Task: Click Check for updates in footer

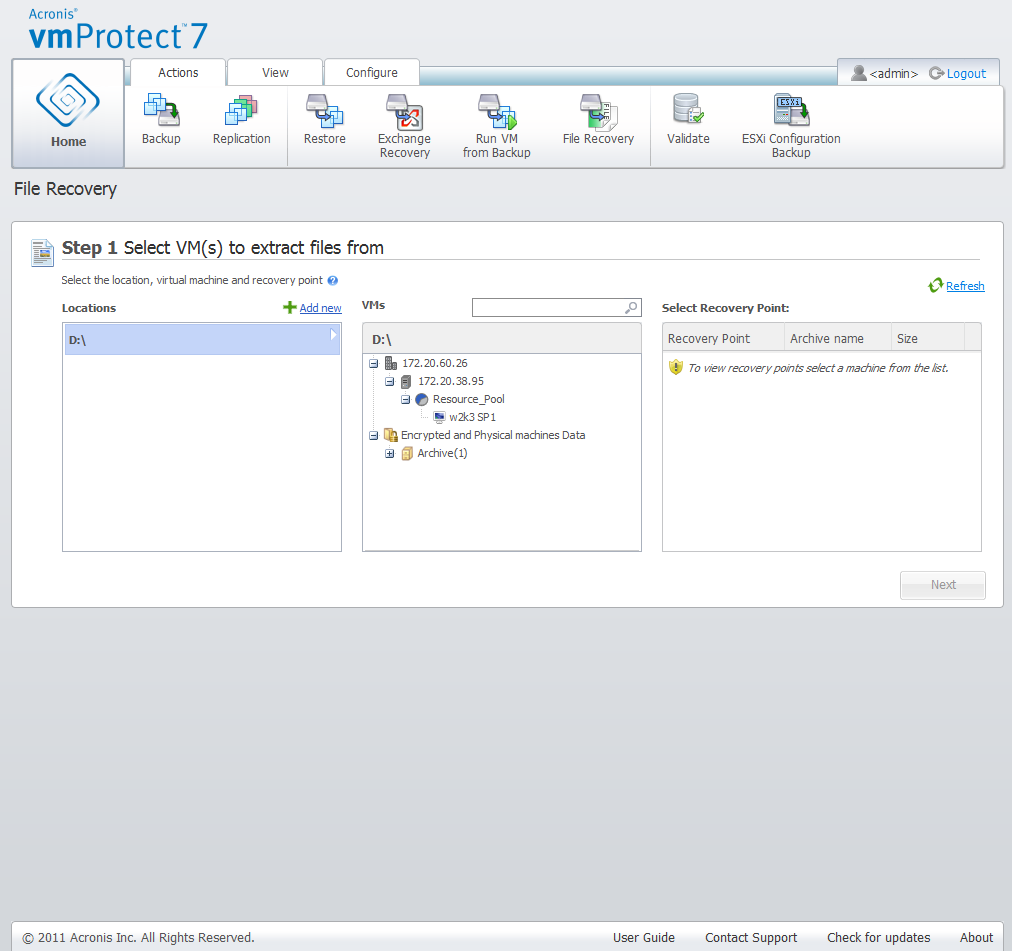Action: [878, 937]
